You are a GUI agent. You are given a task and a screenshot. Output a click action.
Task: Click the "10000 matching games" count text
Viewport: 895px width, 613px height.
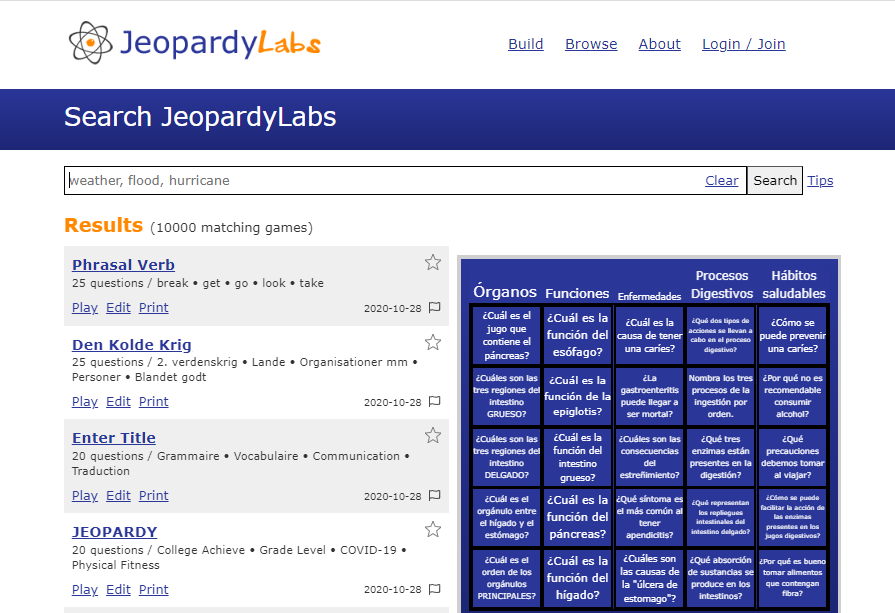[x=232, y=228]
